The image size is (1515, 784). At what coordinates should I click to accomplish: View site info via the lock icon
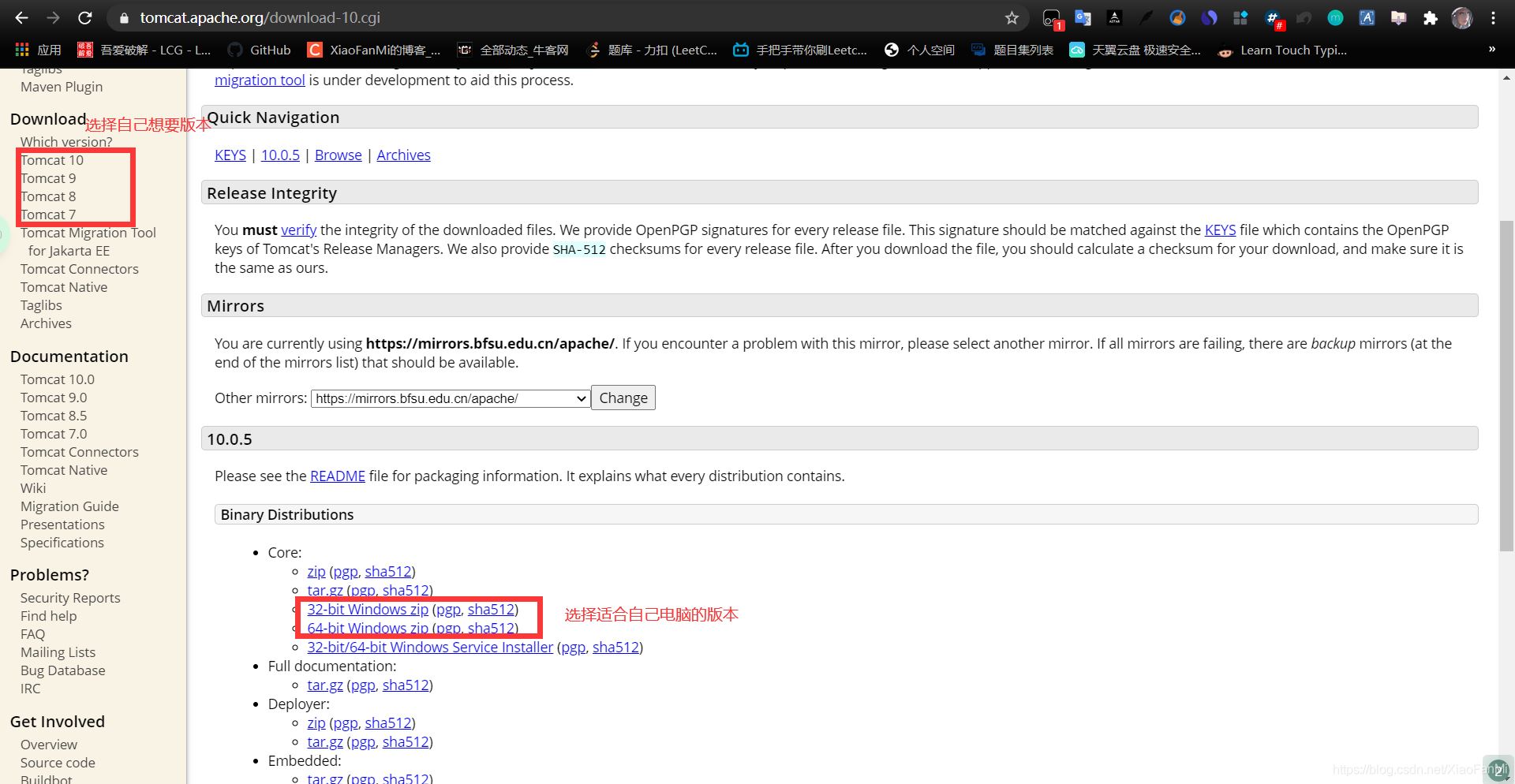123,17
